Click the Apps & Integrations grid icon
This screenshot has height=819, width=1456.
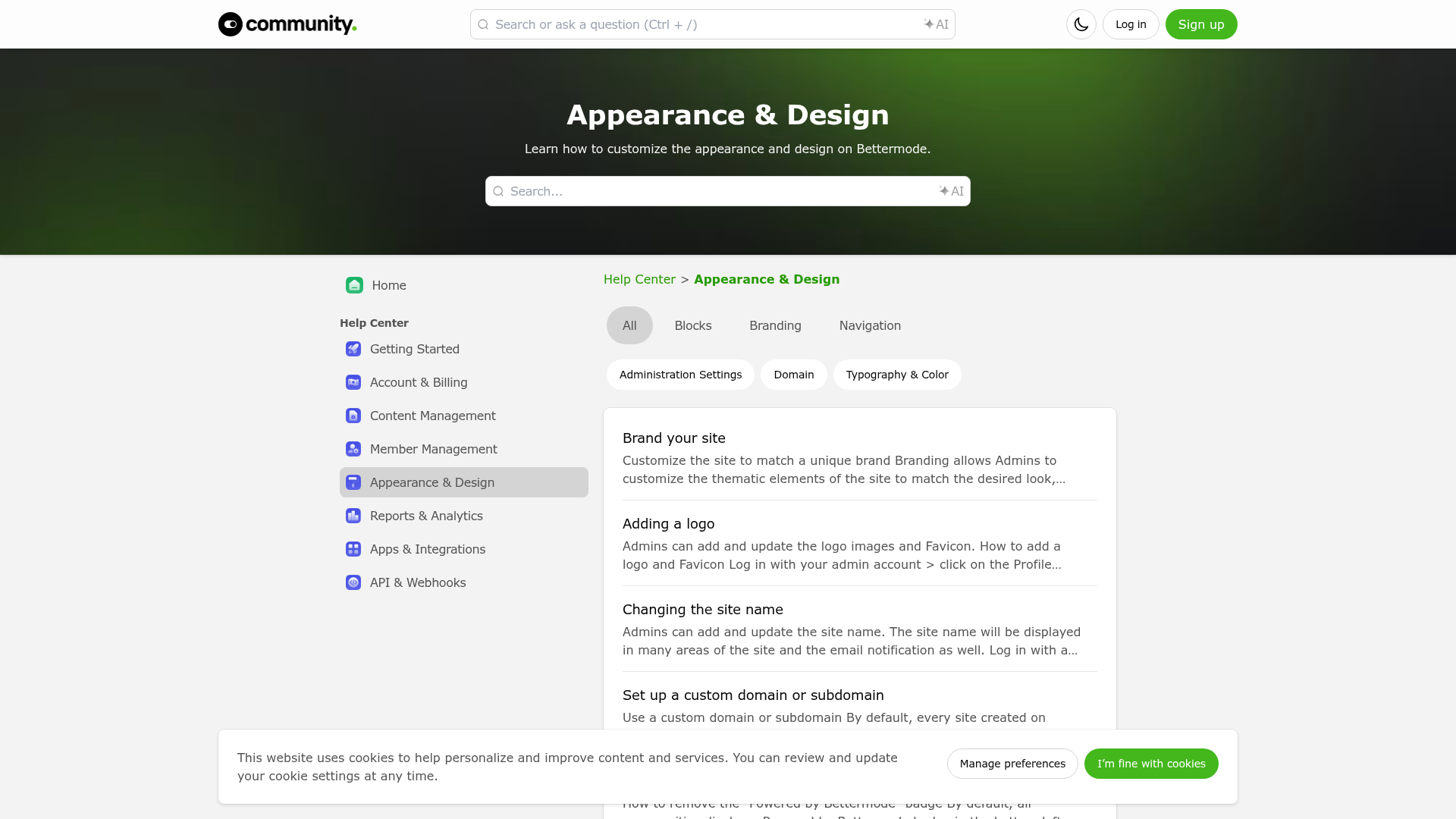(x=353, y=549)
